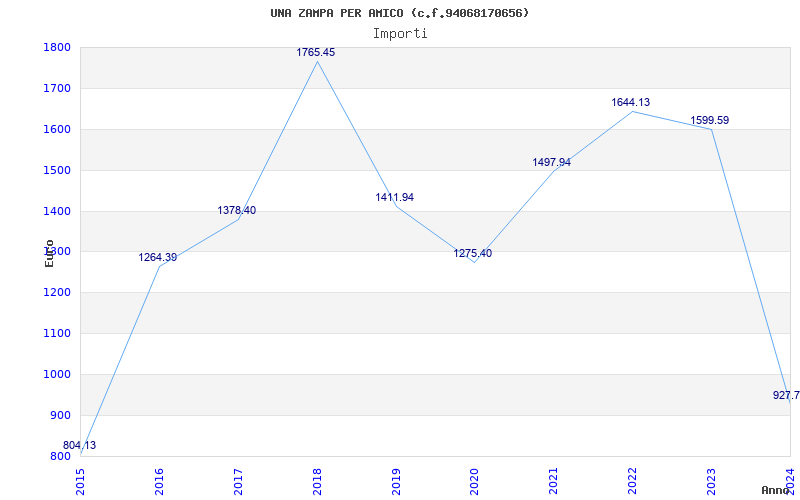Click the 2017 x-axis label
The width and height of the screenshot is (800, 500).
point(238,482)
